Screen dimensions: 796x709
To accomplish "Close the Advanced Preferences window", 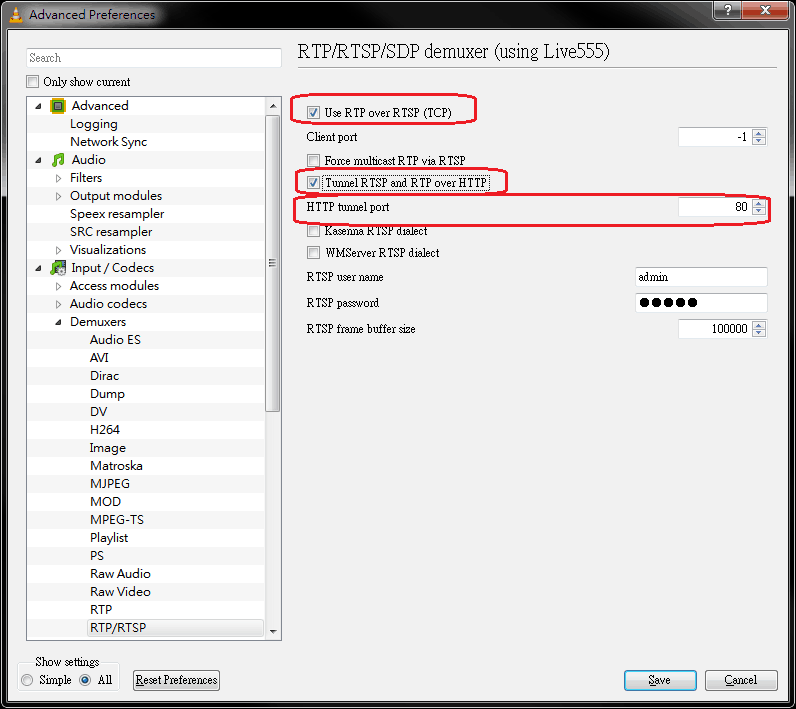I will [x=765, y=10].
